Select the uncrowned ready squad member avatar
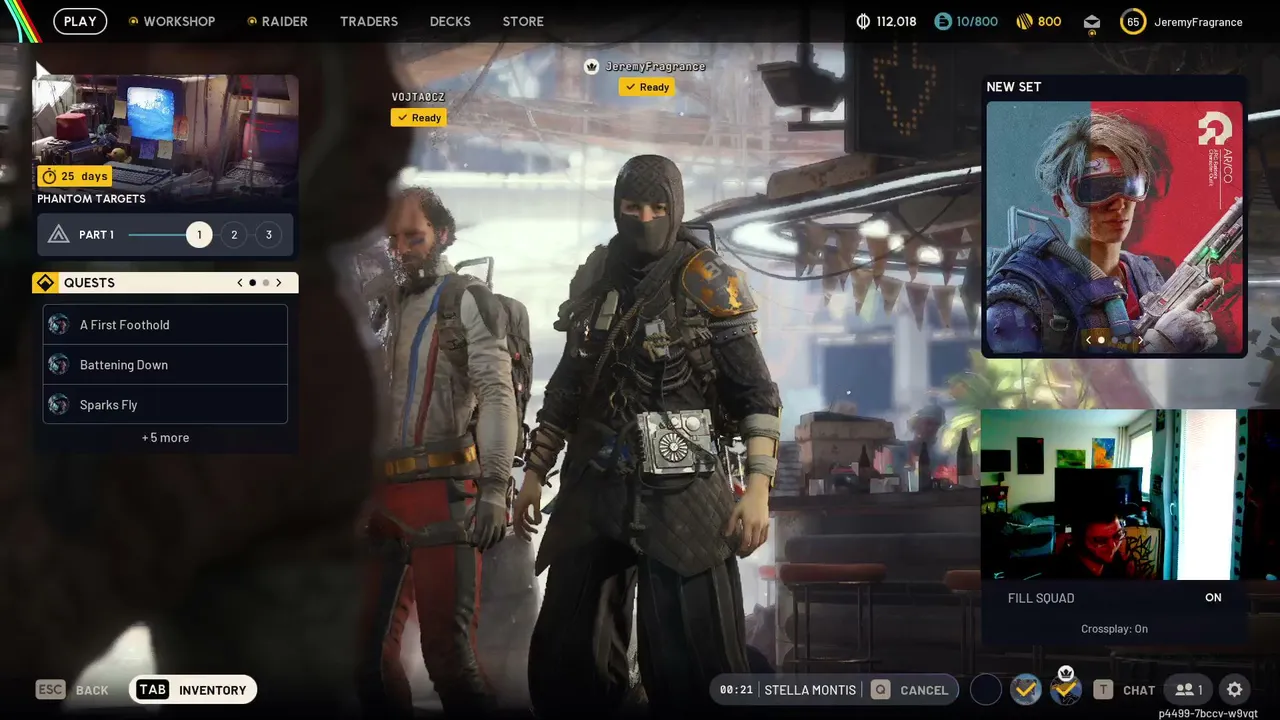1280x720 pixels. (1026, 689)
